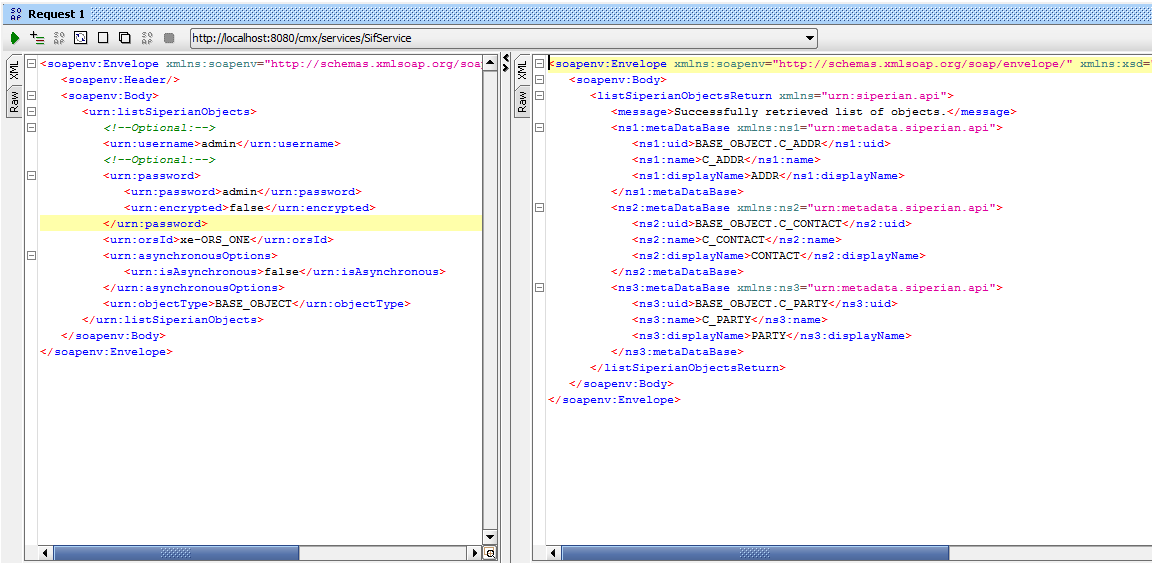1152x563 pixels.
Task: Click the soapenv:Header line
Action: point(120,80)
